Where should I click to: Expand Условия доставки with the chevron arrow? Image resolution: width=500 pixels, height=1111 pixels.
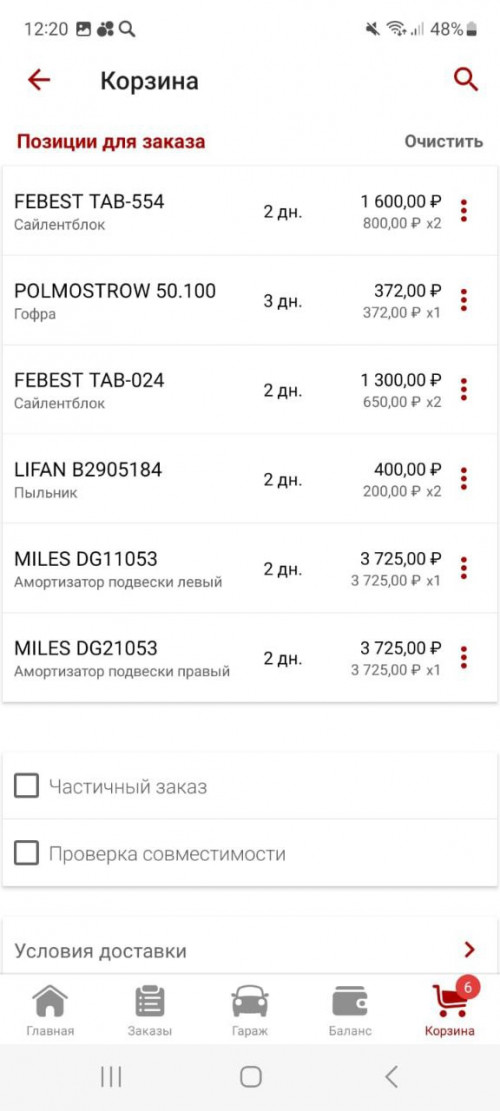click(x=469, y=949)
